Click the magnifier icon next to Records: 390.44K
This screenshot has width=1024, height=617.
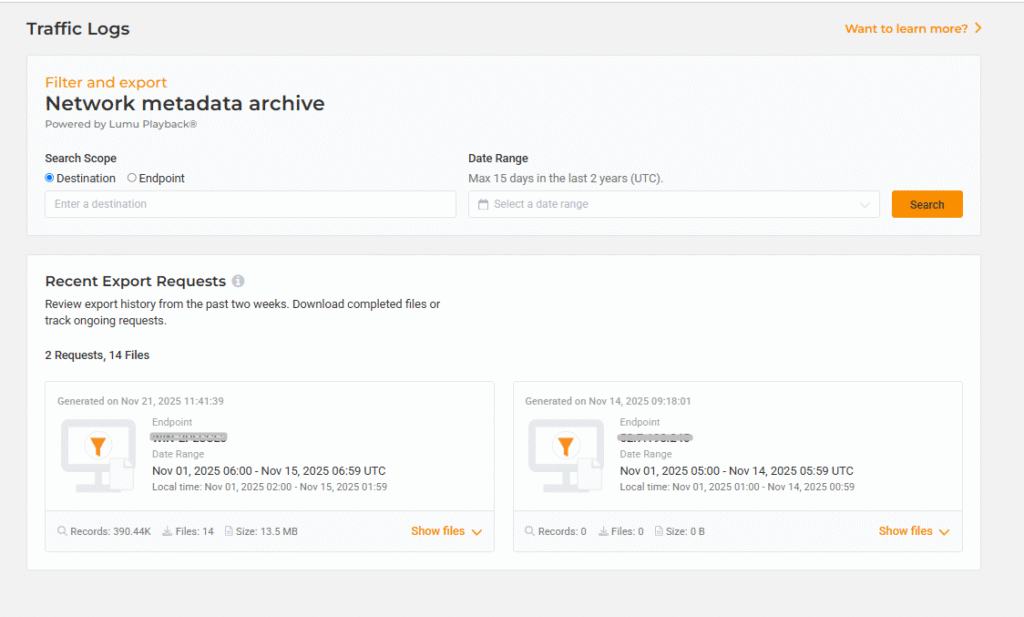(x=62, y=532)
